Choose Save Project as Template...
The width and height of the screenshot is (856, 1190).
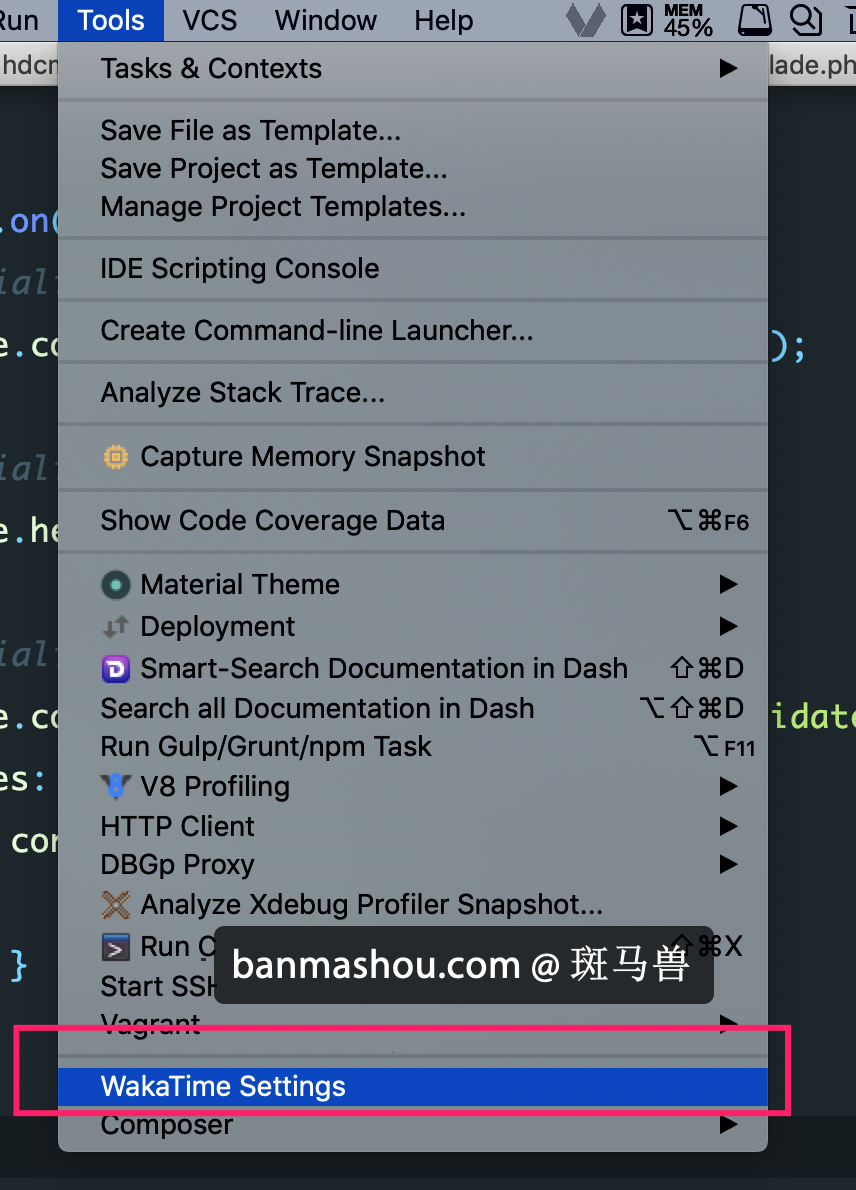[413, 168]
